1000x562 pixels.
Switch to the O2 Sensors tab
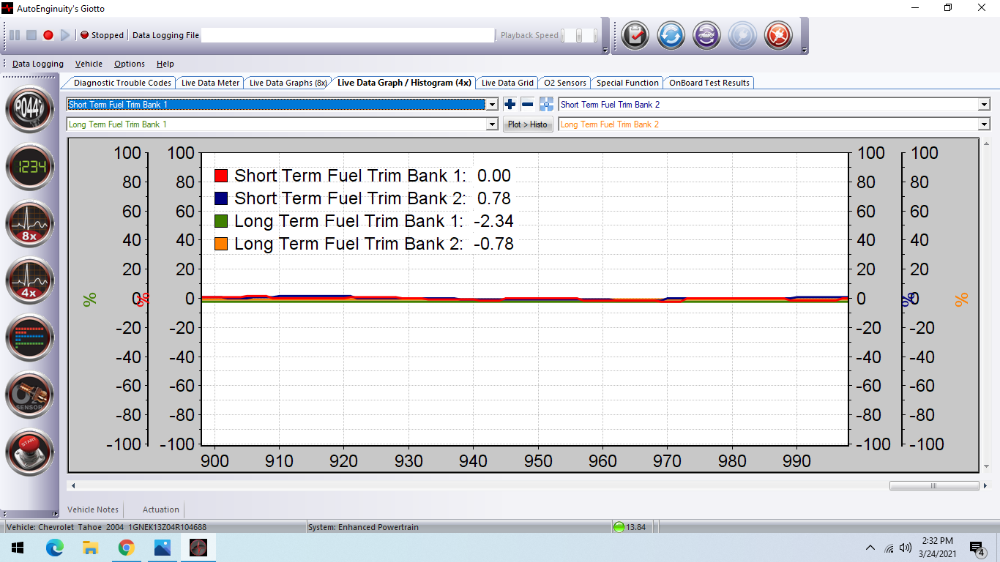click(565, 83)
